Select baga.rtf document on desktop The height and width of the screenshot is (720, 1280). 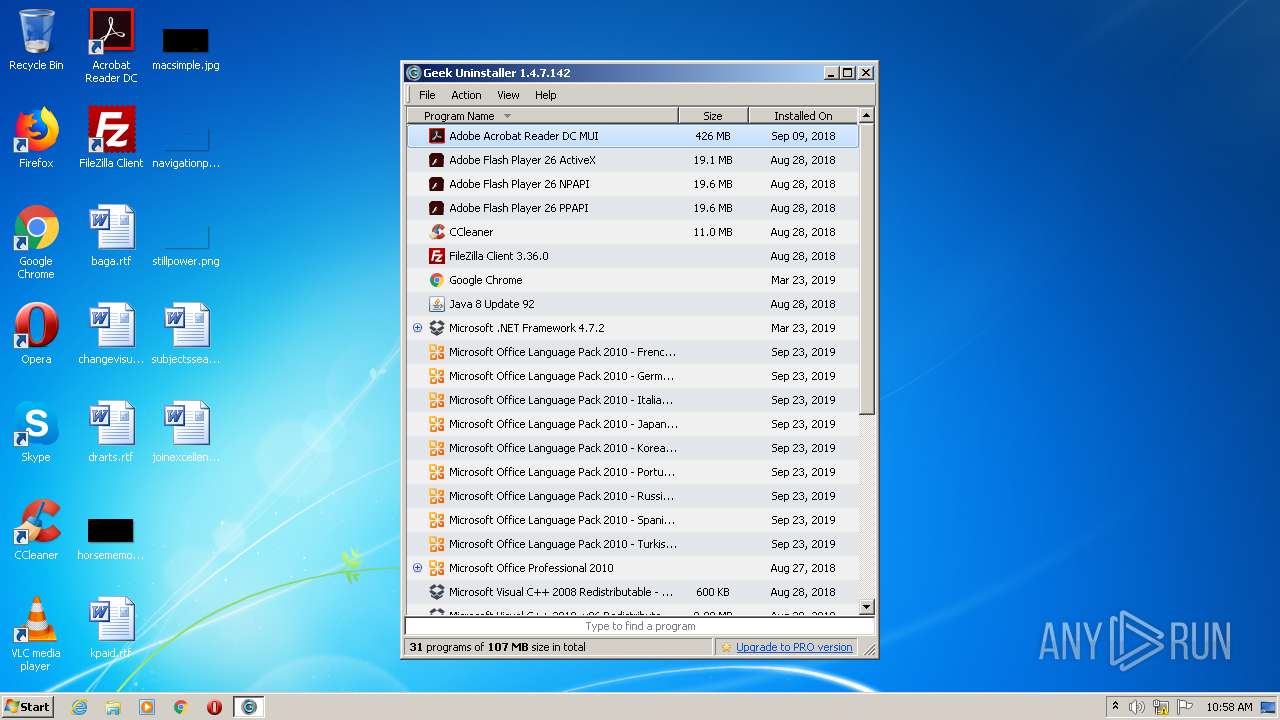click(x=111, y=236)
